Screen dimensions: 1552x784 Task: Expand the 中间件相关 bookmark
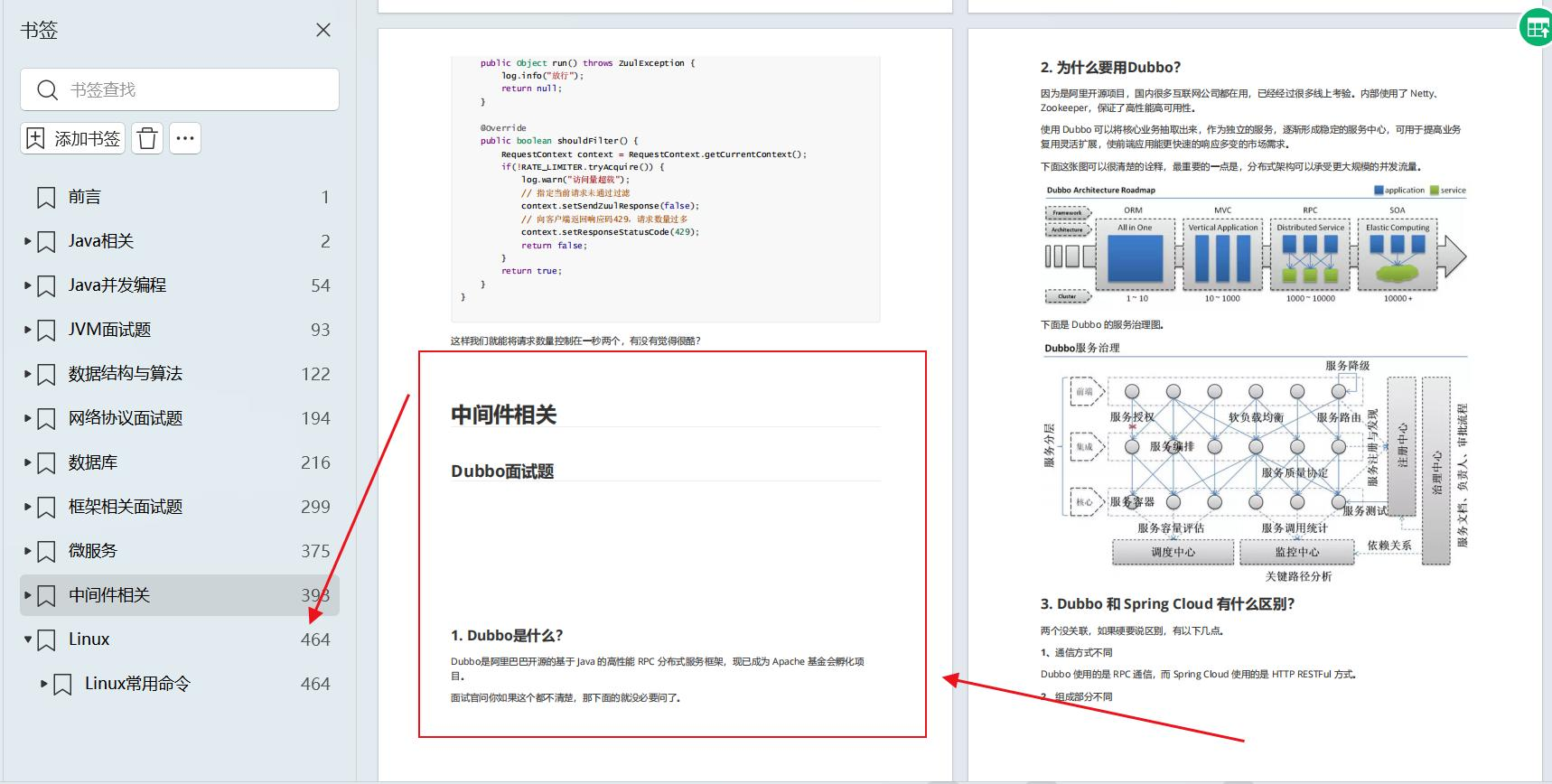28,595
